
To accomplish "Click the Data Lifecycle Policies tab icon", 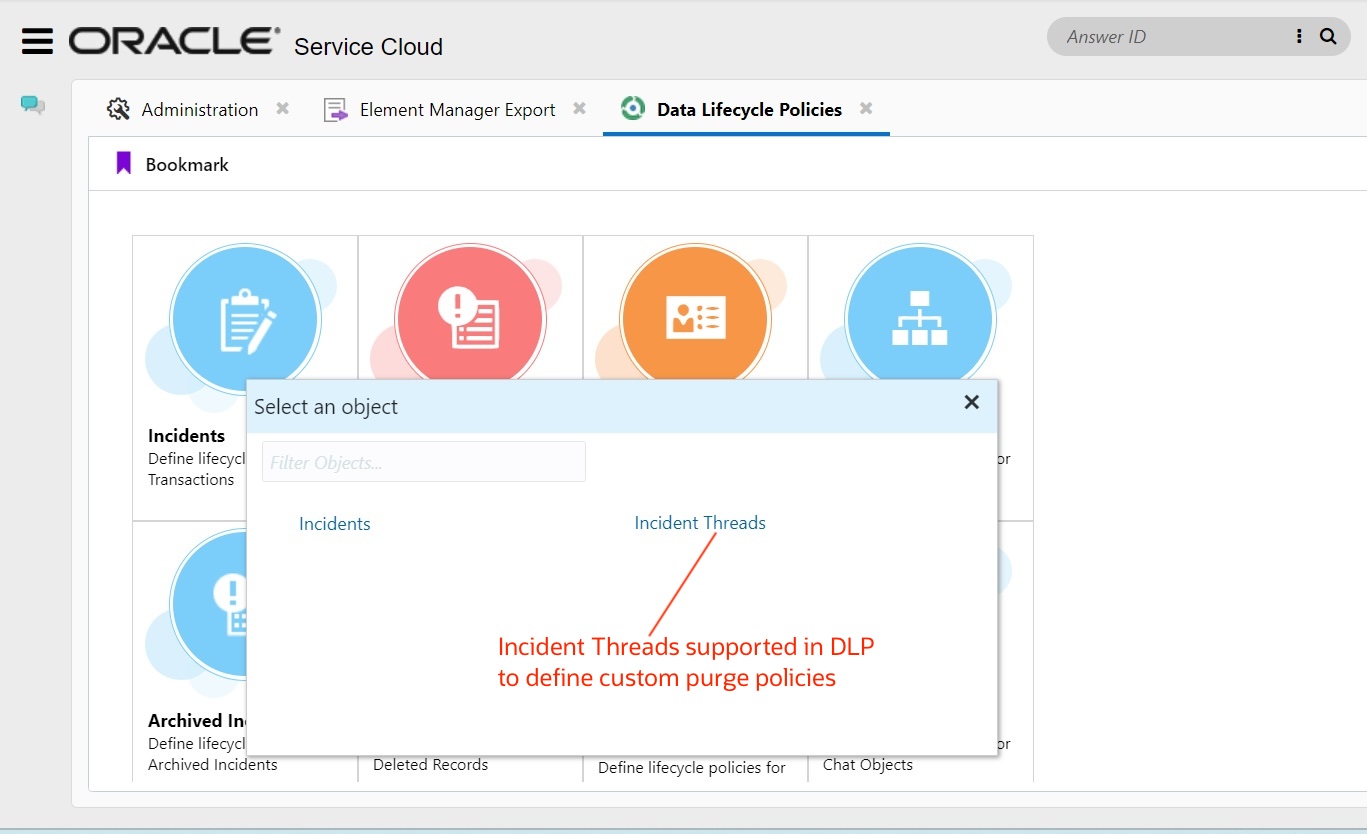I will coord(632,109).
